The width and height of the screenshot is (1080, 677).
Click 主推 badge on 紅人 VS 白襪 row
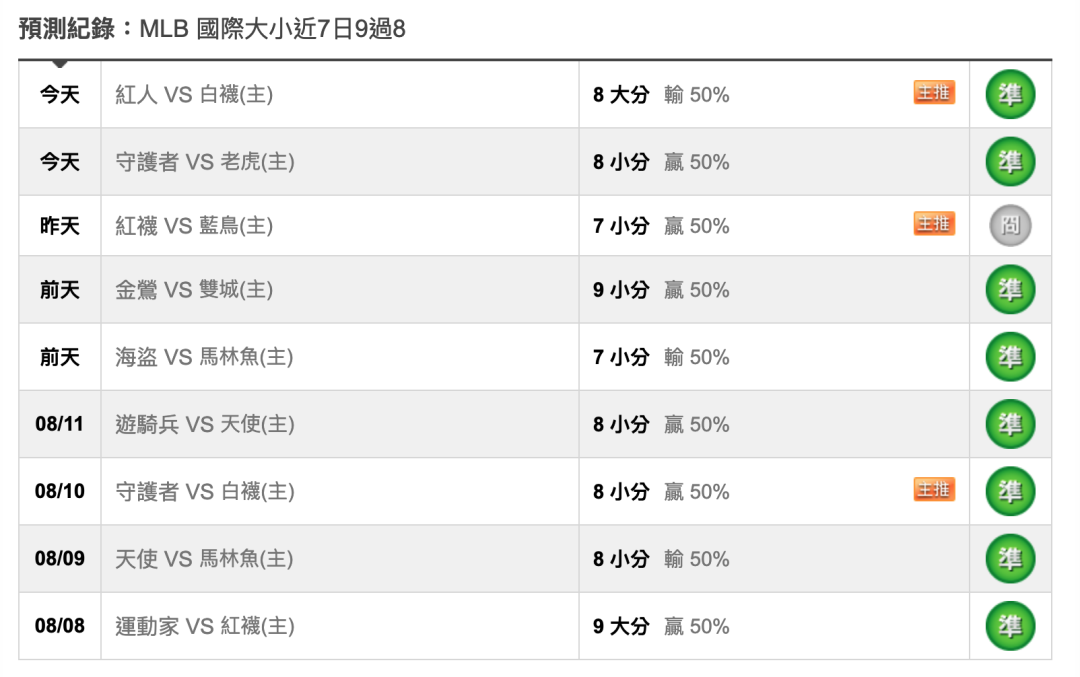(x=934, y=92)
